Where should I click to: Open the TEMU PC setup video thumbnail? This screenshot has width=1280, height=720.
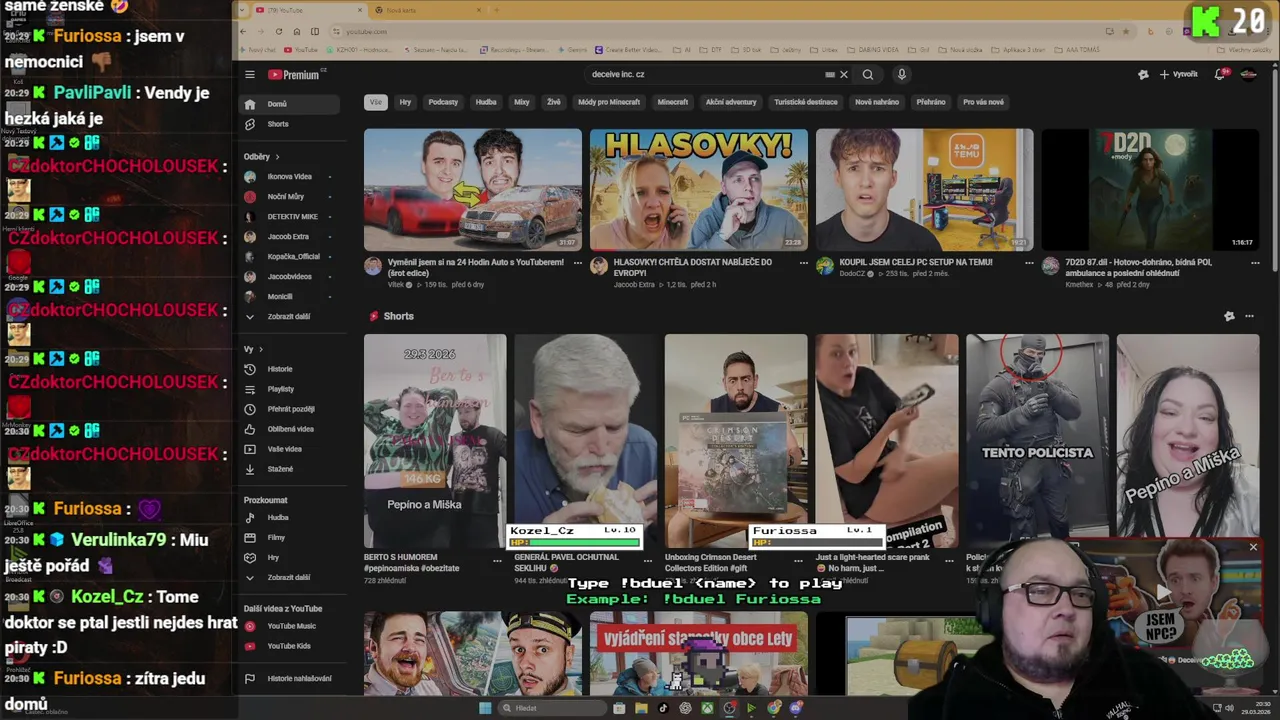(x=924, y=189)
